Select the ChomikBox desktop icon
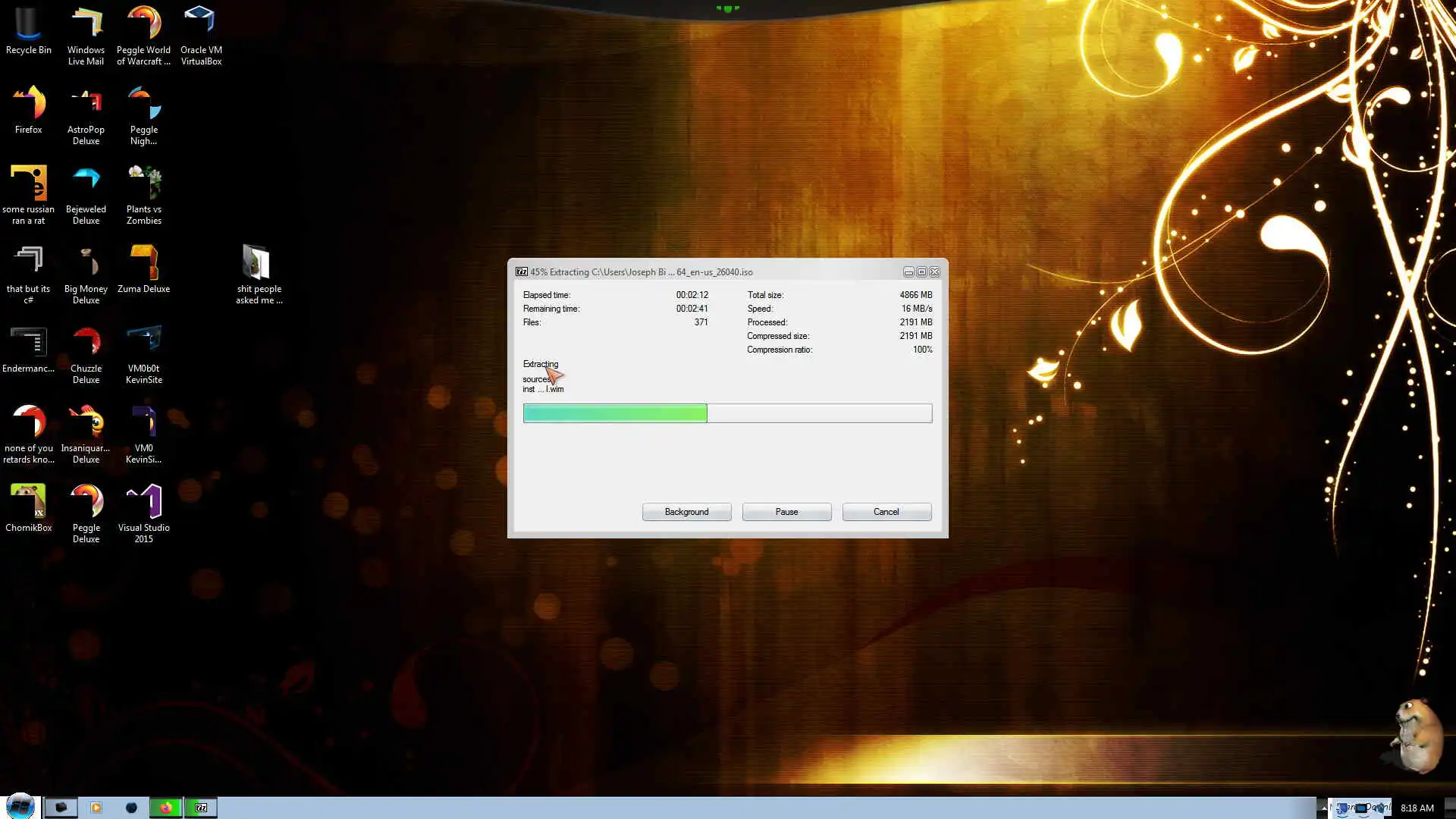The image size is (1456, 819). 28,507
